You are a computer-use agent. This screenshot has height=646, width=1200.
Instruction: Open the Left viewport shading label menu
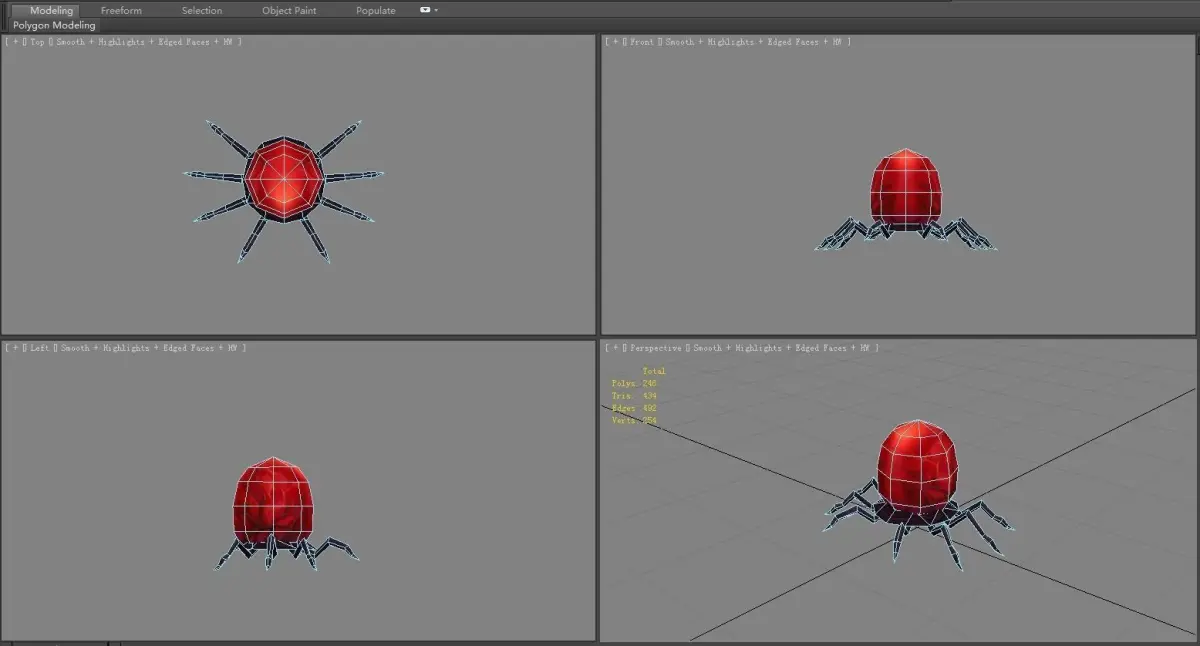[150, 348]
